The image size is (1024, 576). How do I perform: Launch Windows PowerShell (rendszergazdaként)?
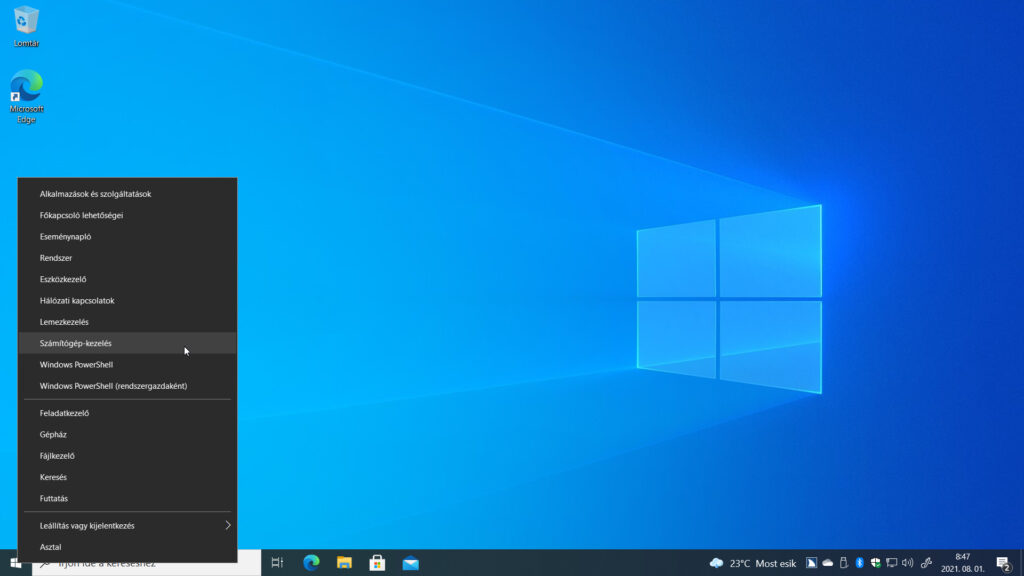point(127,386)
